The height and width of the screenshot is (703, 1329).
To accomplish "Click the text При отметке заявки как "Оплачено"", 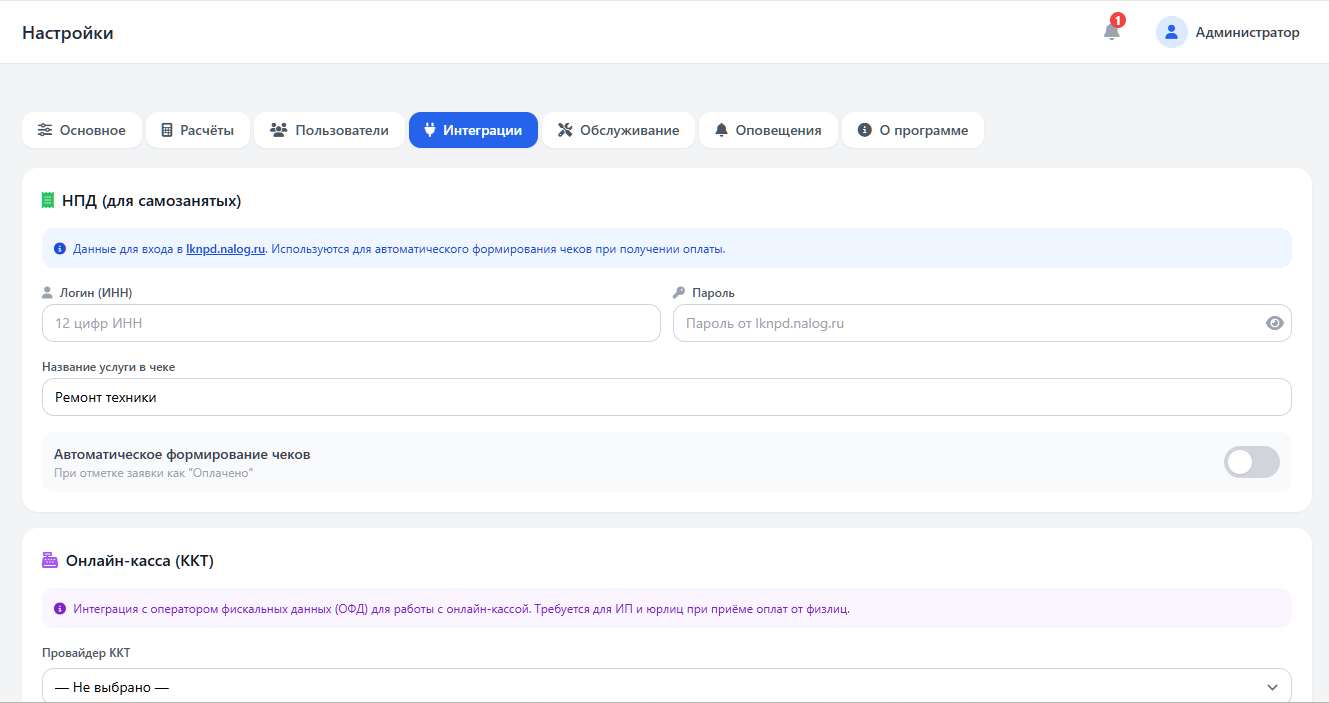I will [x=154, y=472].
